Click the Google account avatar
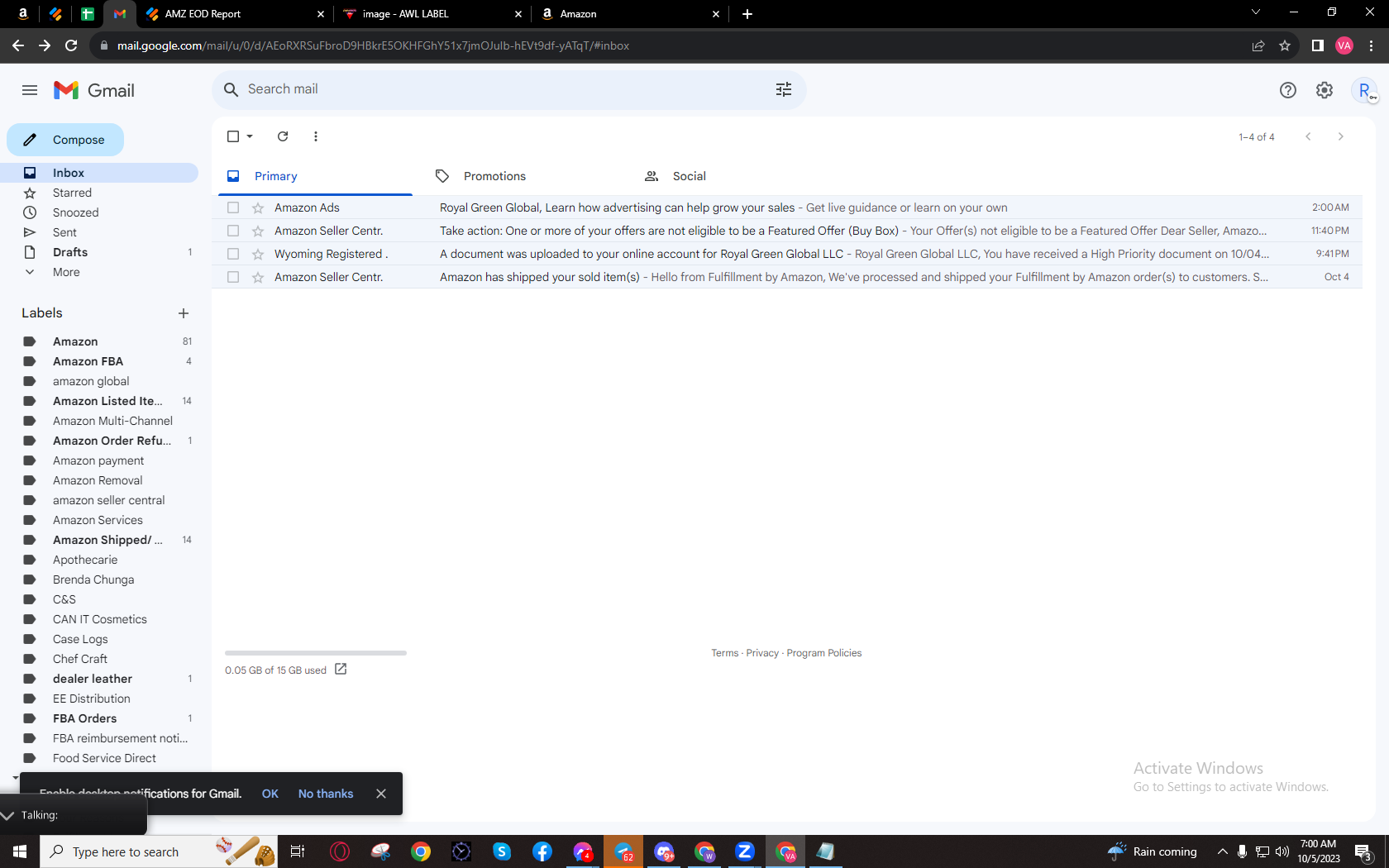The height and width of the screenshot is (868, 1389). click(1364, 90)
